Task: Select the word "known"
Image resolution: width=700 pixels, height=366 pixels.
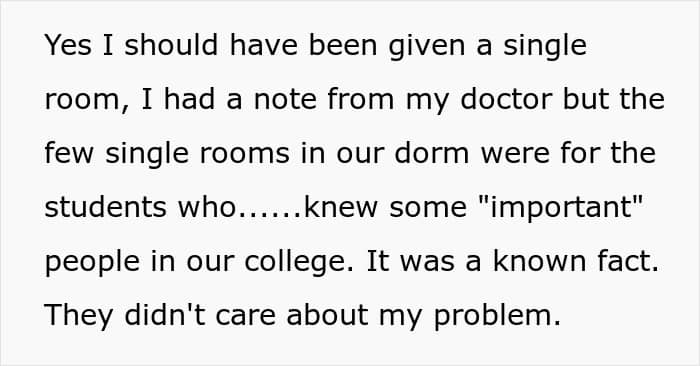Action: point(539,262)
